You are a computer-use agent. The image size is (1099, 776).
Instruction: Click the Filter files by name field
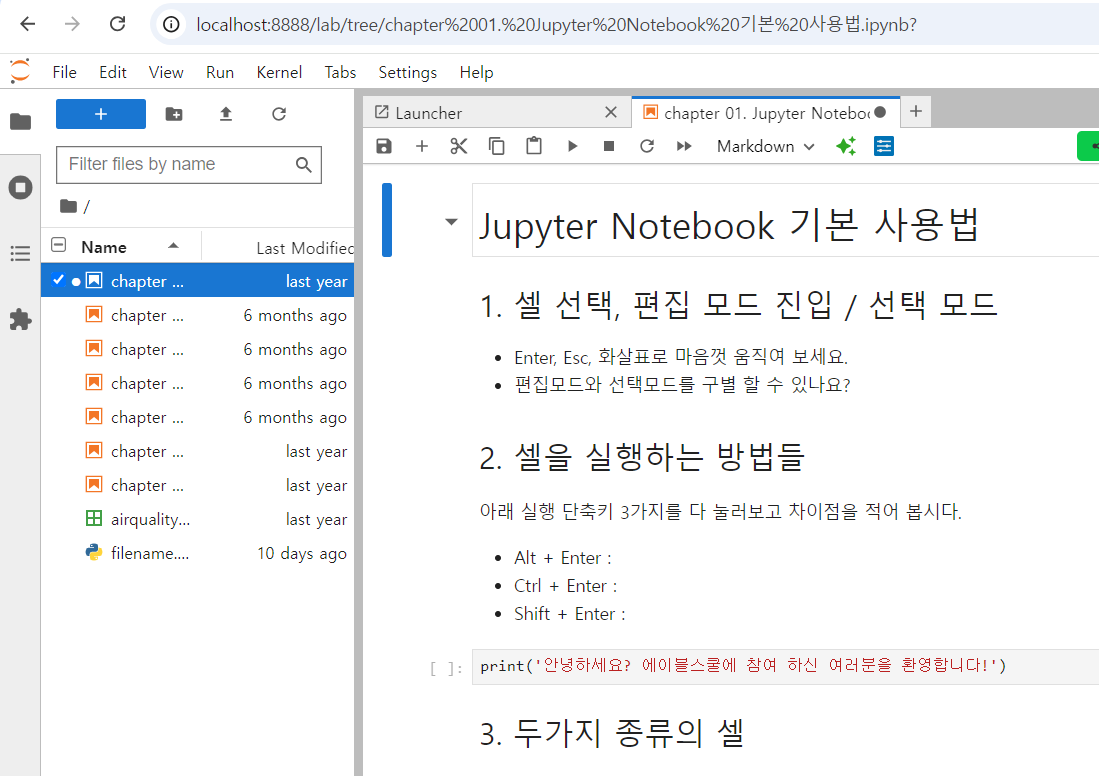pos(189,165)
